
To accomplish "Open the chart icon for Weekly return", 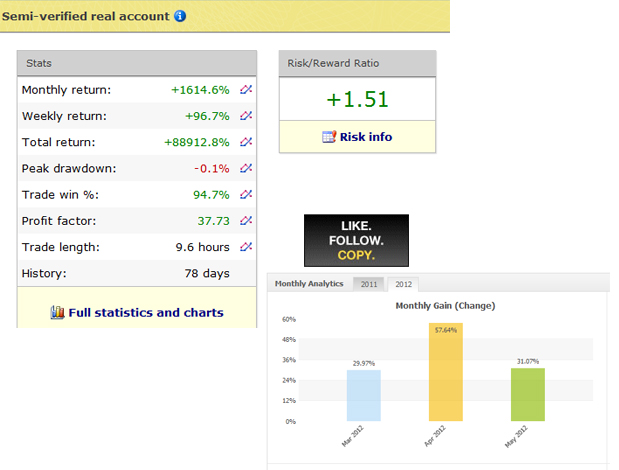I will click(x=246, y=116).
